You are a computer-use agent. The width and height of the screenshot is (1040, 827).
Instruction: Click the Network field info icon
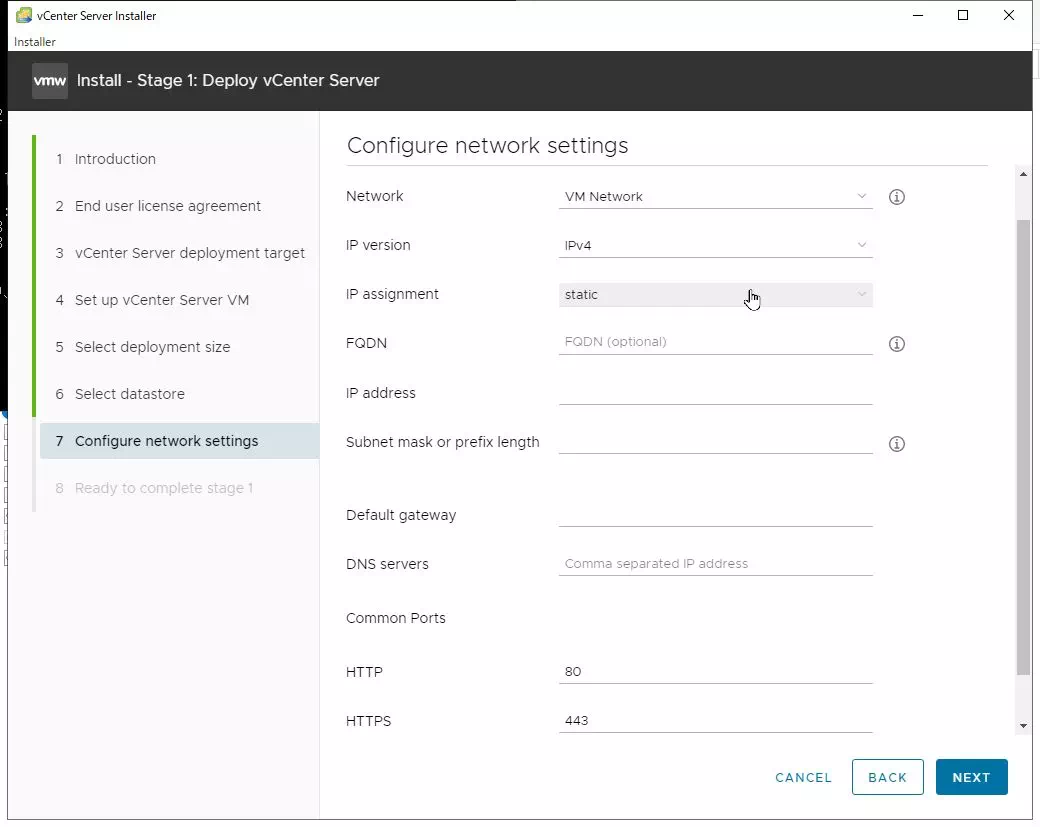pos(896,197)
